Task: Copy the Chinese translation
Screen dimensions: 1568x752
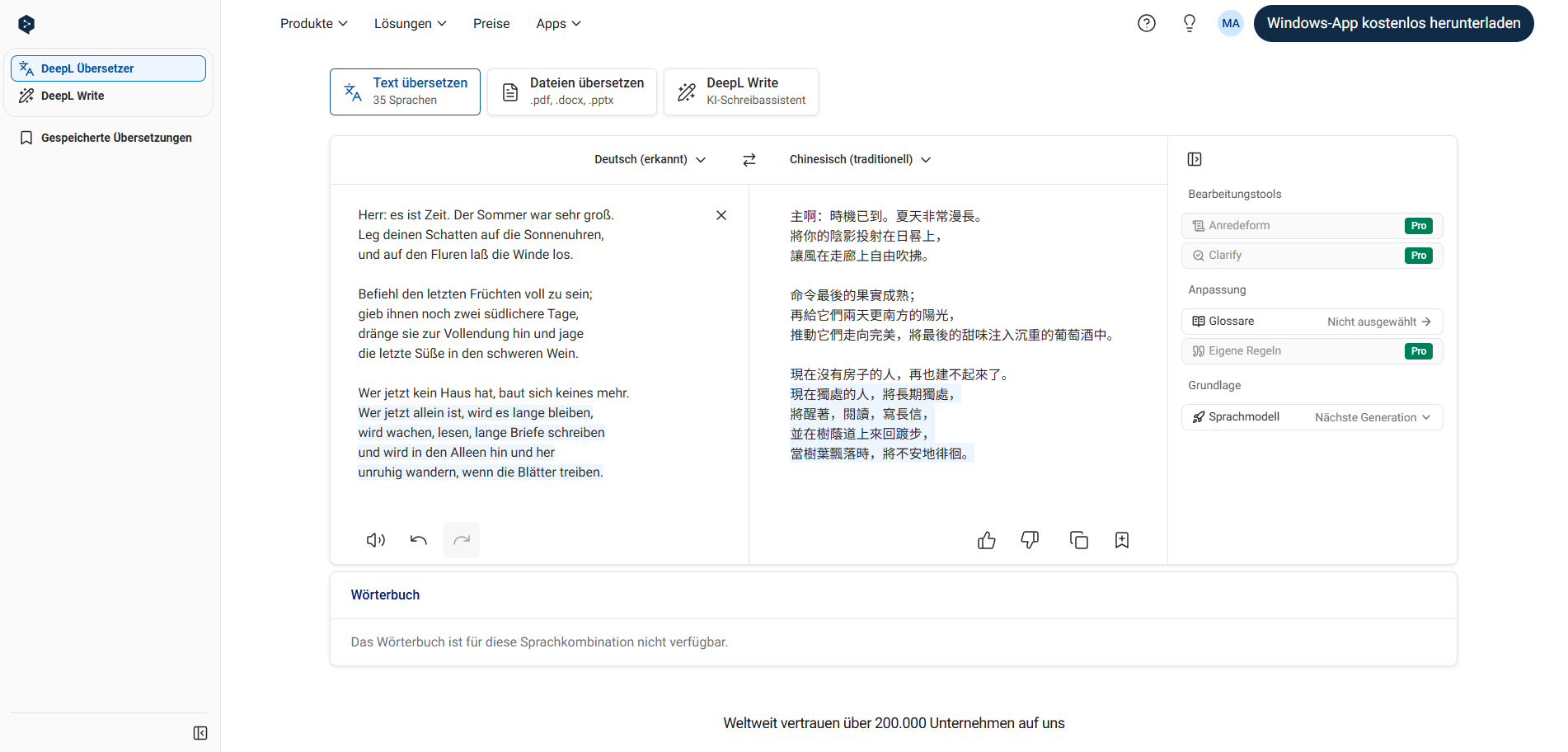Action: point(1078,539)
